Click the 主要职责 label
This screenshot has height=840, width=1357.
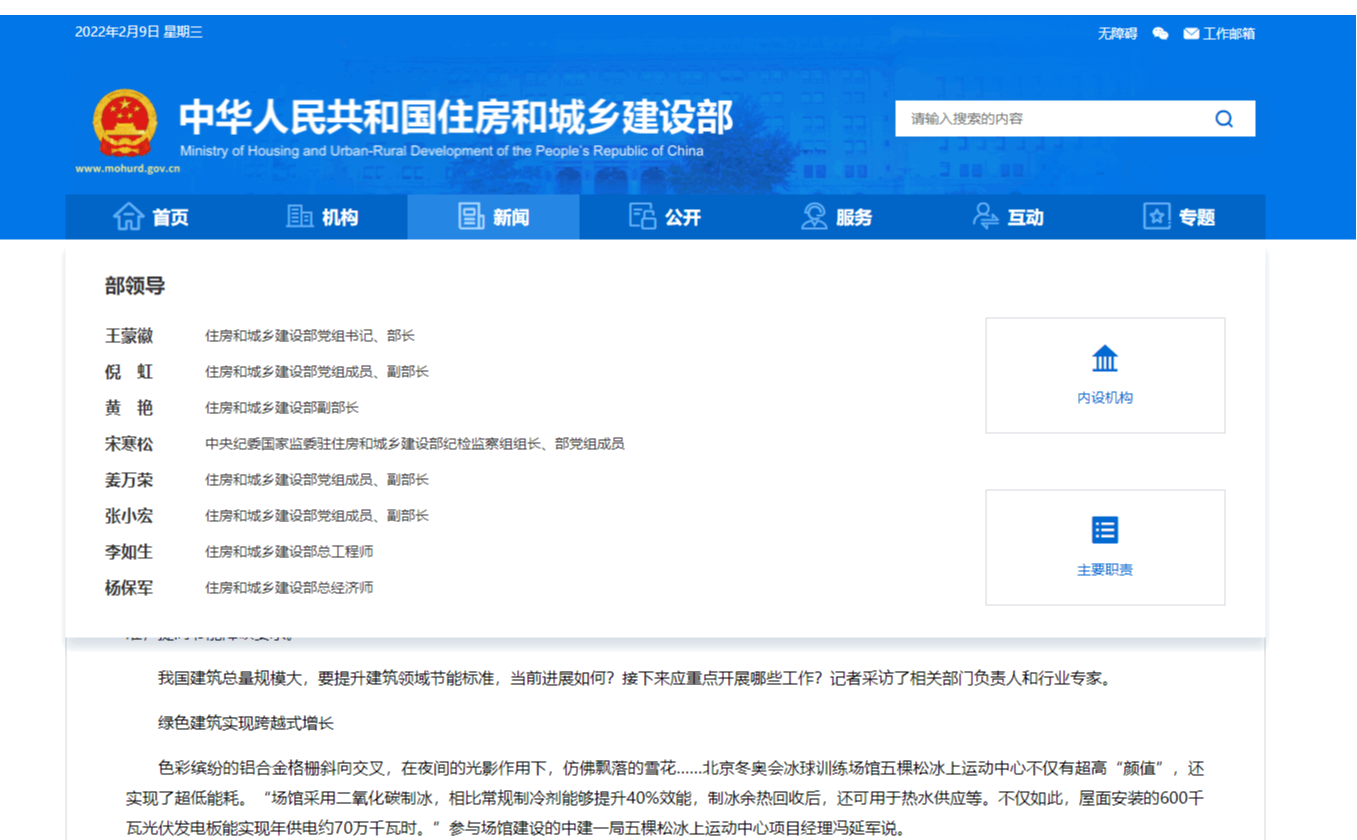(x=1105, y=570)
